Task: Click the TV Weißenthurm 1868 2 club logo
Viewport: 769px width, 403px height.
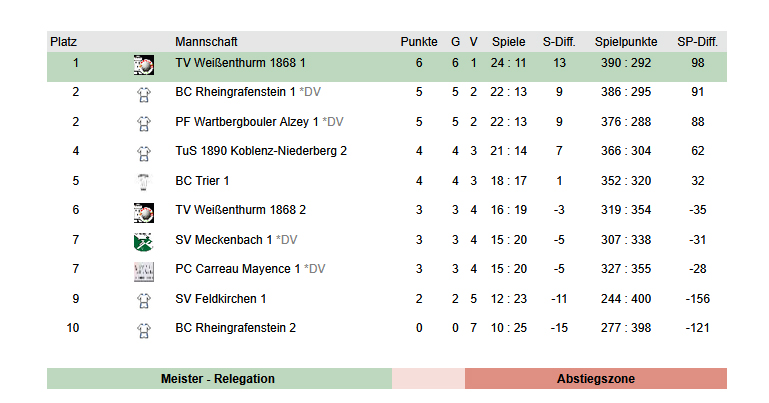Action: tap(143, 211)
